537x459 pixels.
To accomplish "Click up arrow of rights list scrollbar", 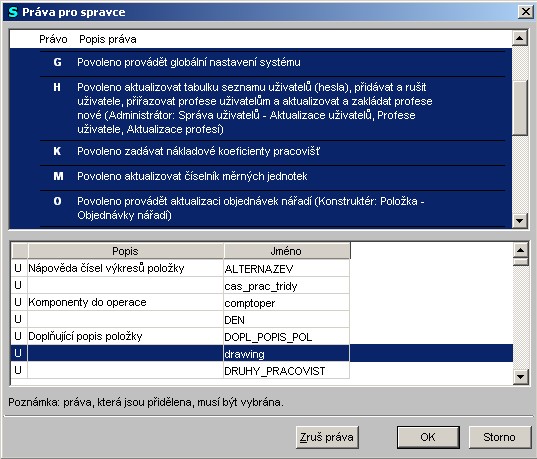I will (520, 38).
